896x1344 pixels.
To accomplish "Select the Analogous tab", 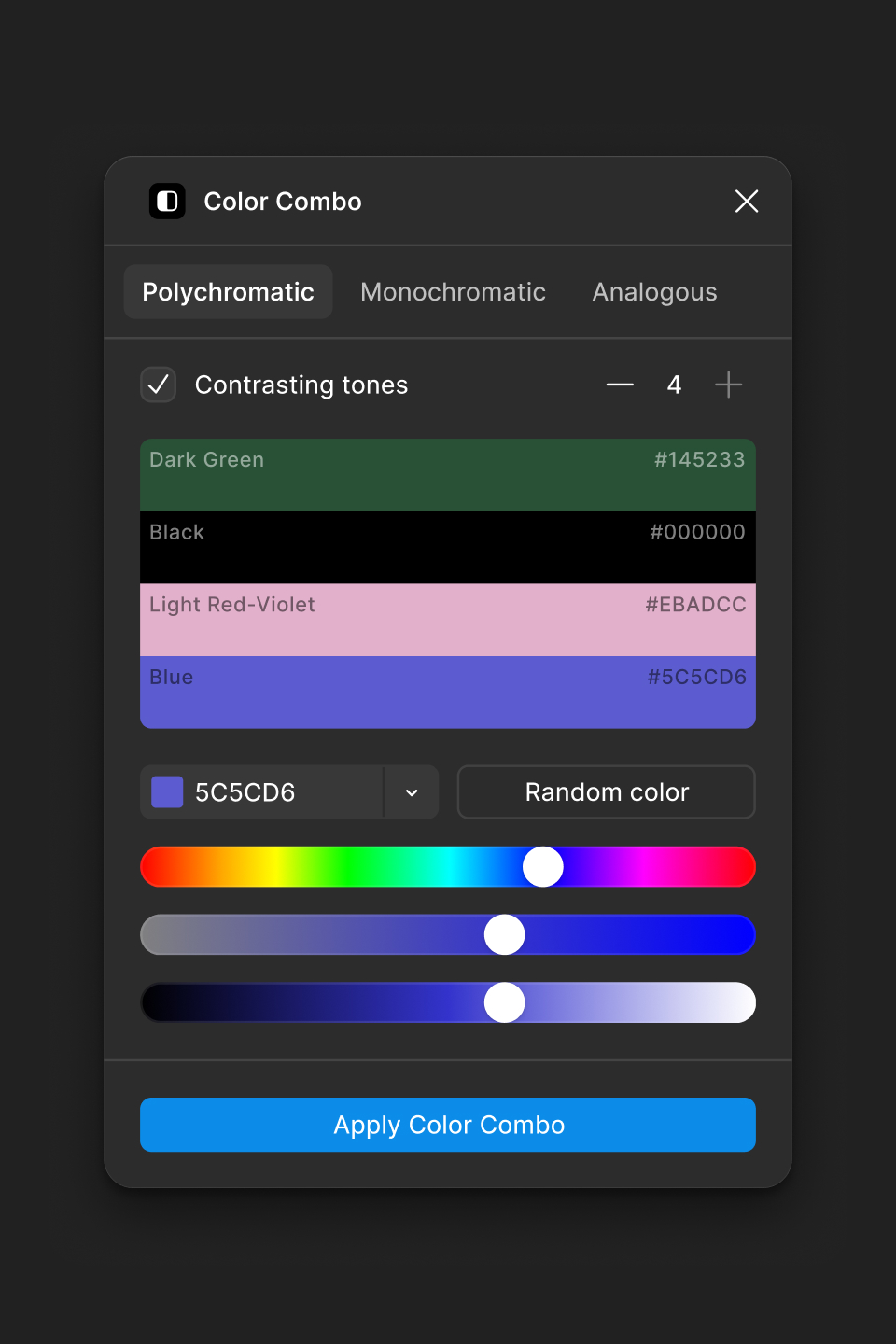I will (x=653, y=291).
